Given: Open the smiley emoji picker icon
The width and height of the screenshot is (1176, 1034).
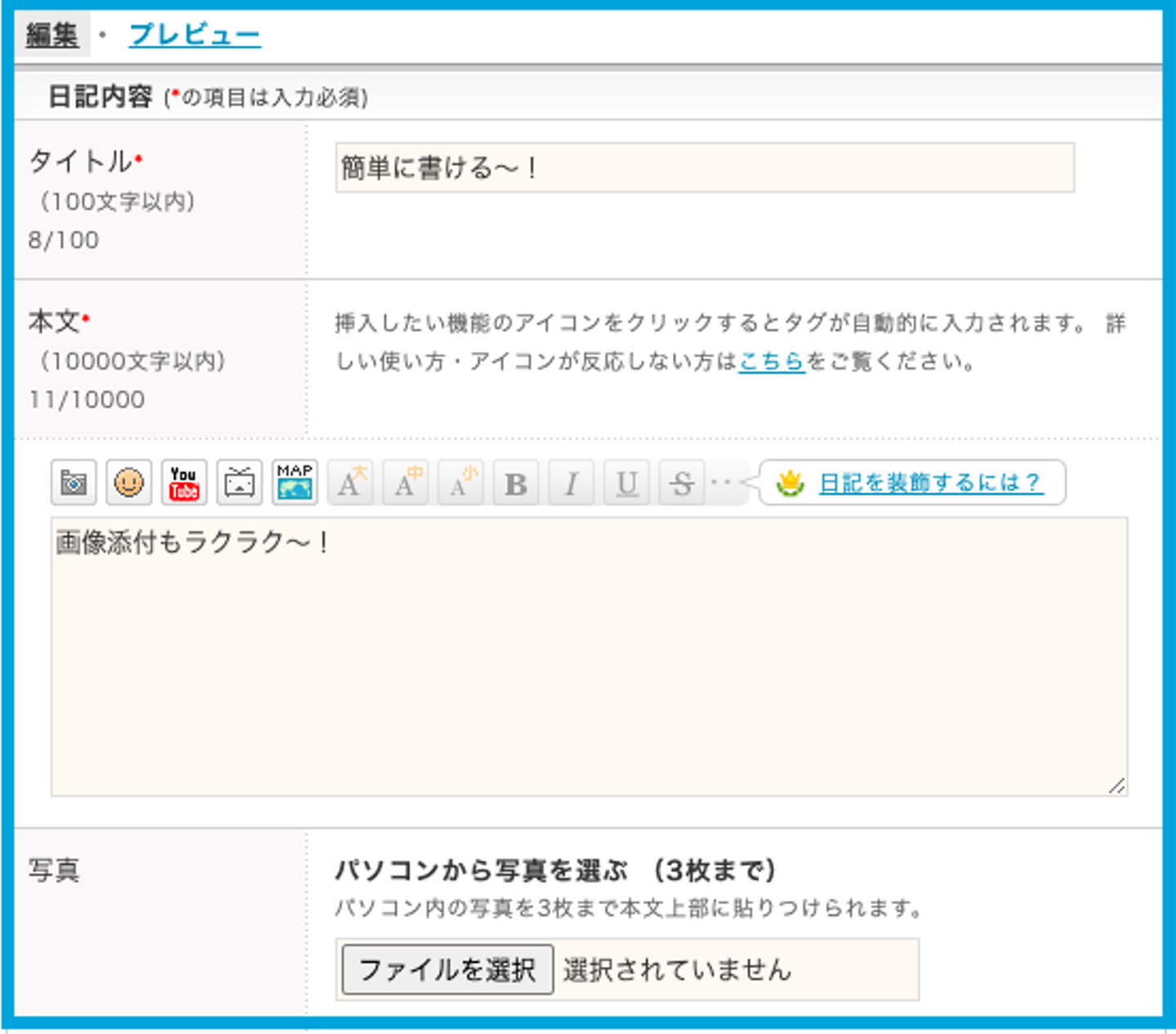Looking at the screenshot, I should (129, 483).
